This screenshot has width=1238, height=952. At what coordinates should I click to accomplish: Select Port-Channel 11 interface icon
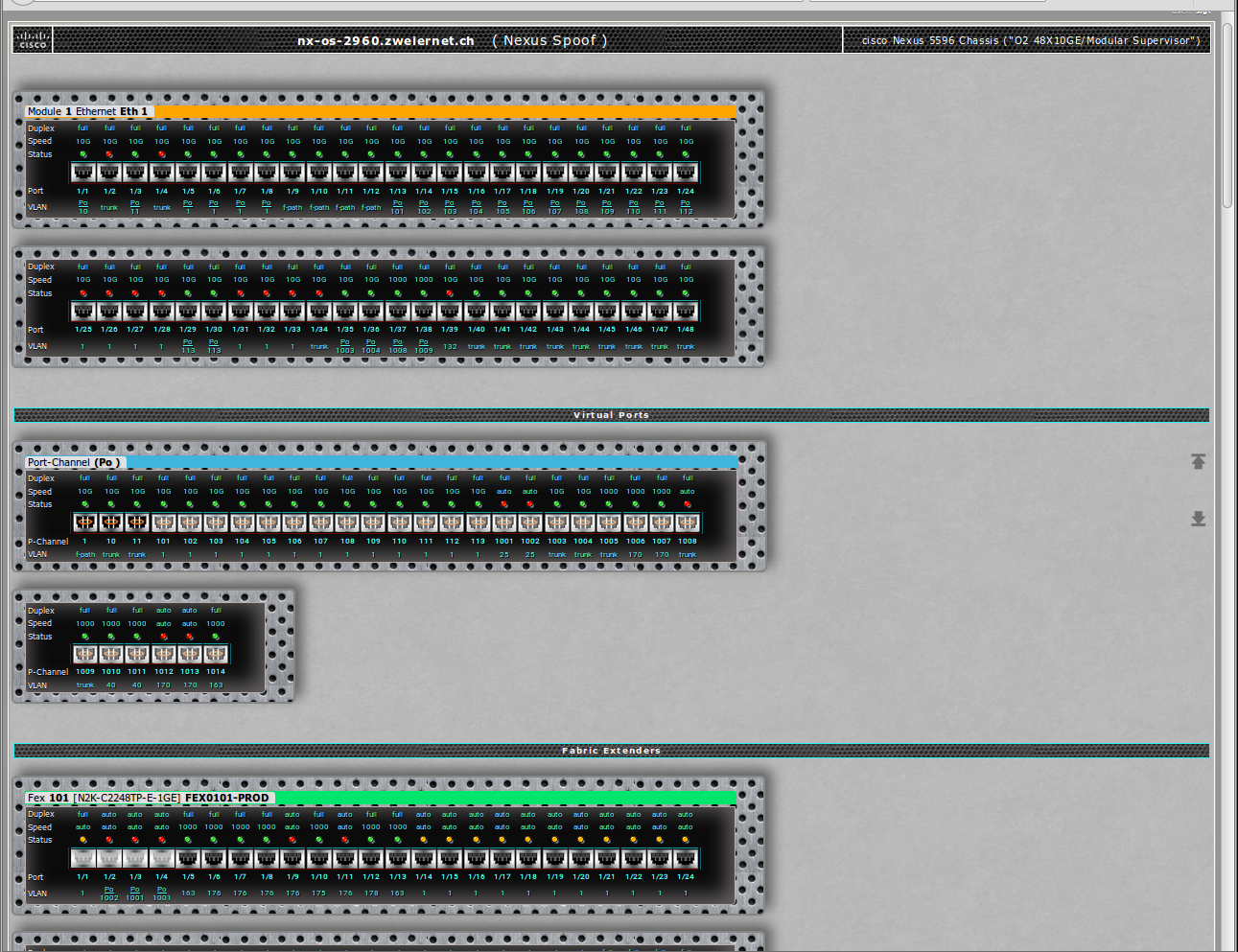tap(137, 522)
